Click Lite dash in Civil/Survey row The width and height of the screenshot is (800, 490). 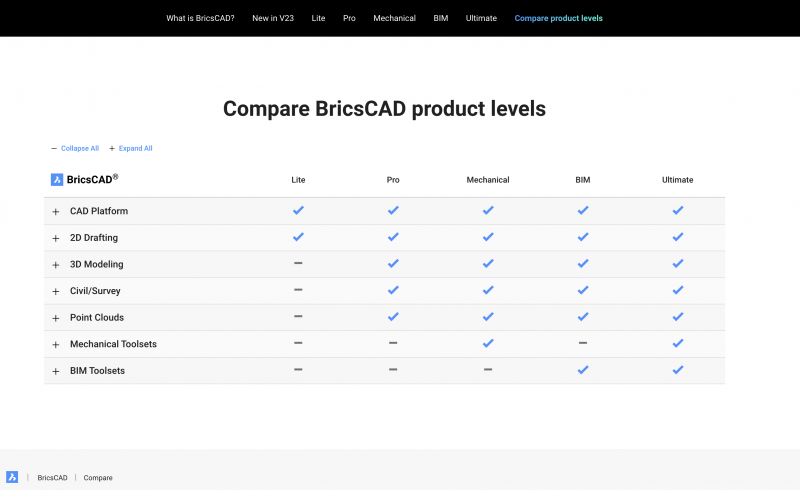click(x=298, y=290)
